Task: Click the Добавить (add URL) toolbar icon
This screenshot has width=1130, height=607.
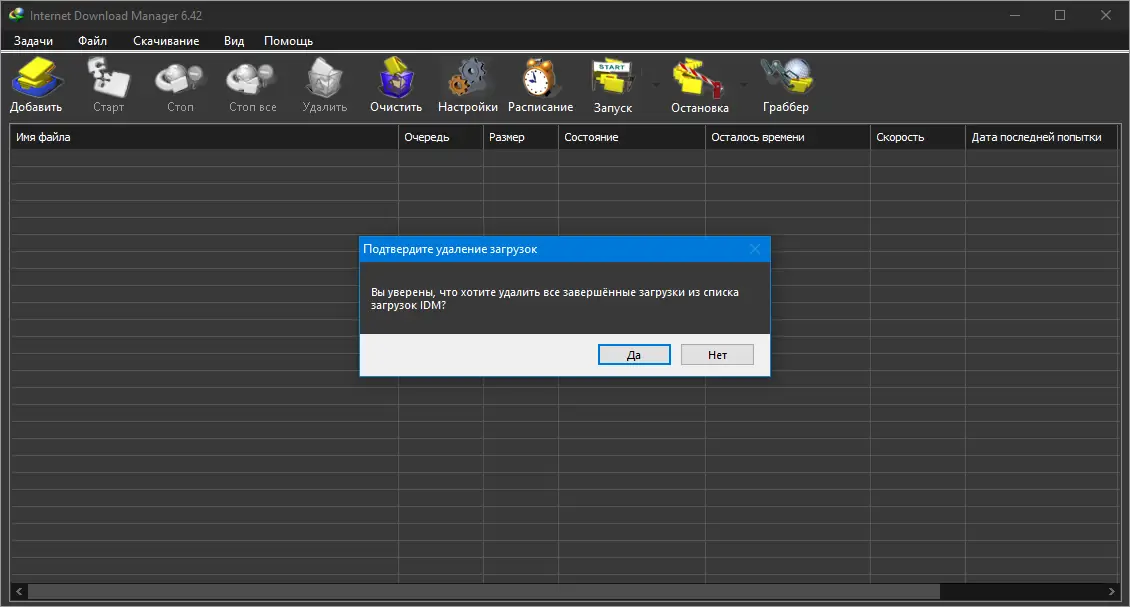Action: pos(35,78)
